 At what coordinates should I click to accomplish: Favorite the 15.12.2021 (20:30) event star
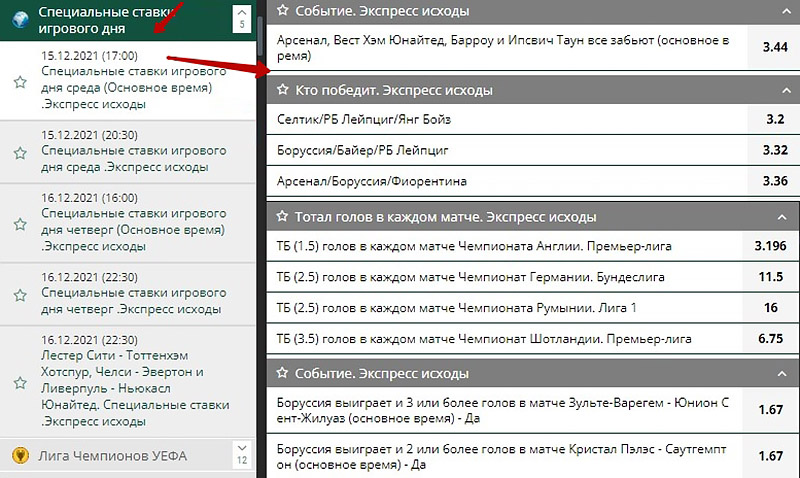click(20, 153)
